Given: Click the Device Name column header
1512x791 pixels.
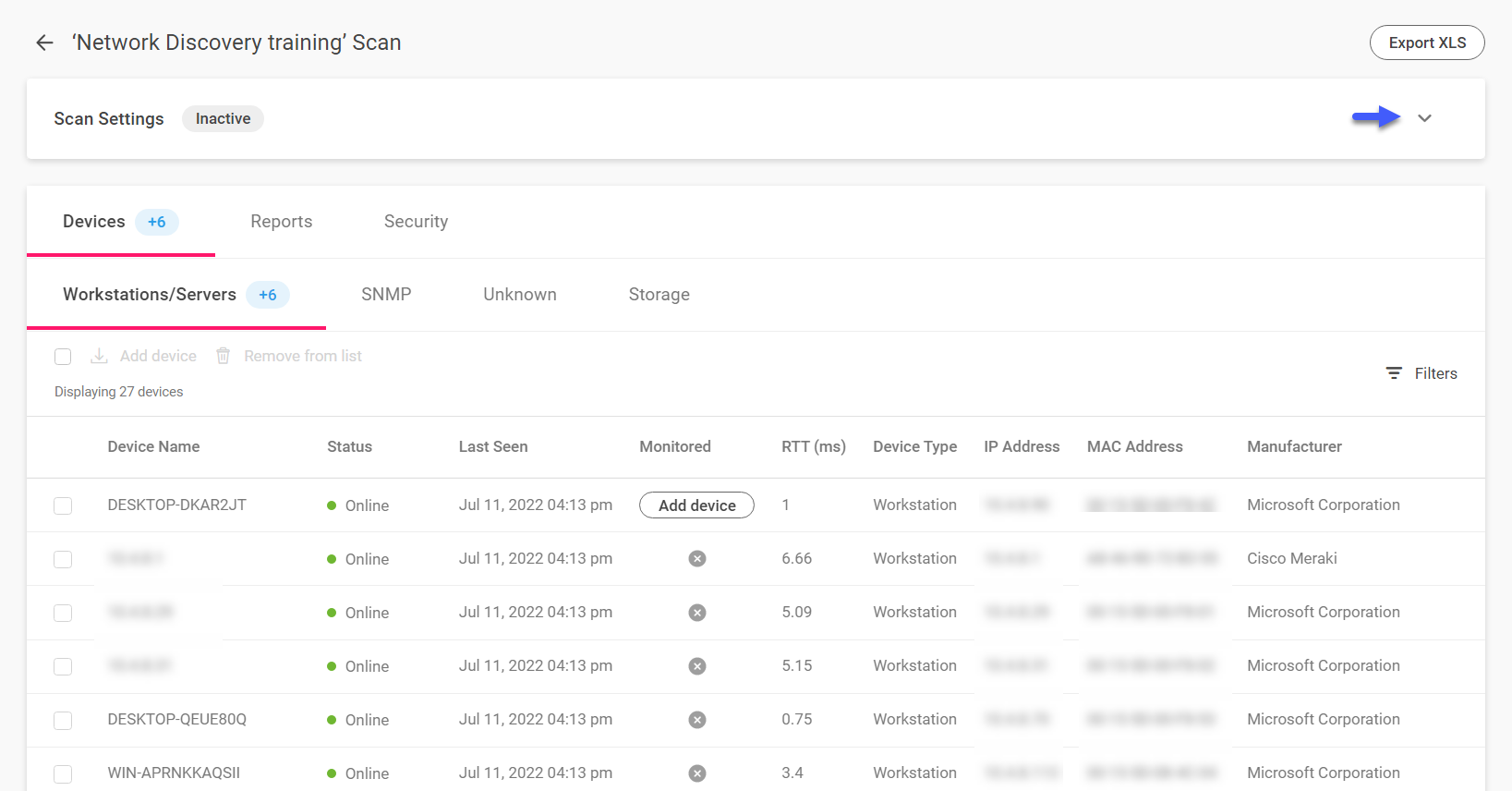Looking at the screenshot, I should 153,446.
